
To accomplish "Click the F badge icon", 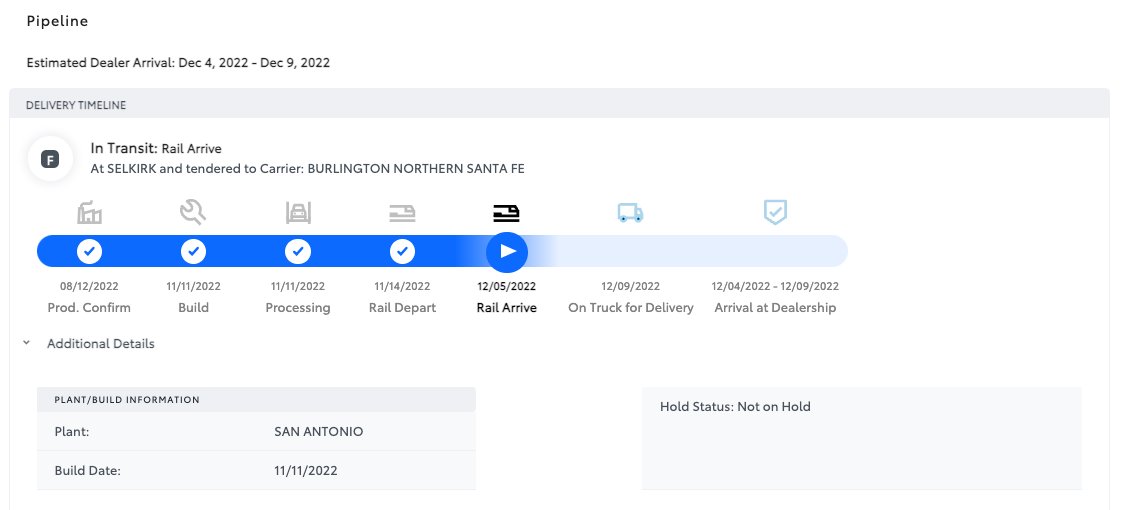I will click(50, 159).
